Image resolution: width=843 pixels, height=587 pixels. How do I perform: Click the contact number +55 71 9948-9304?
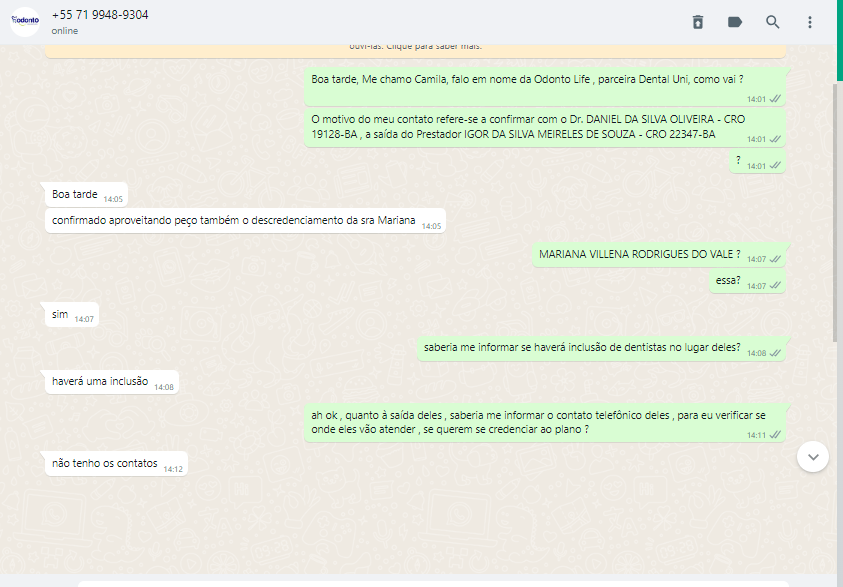pos(100,15)
